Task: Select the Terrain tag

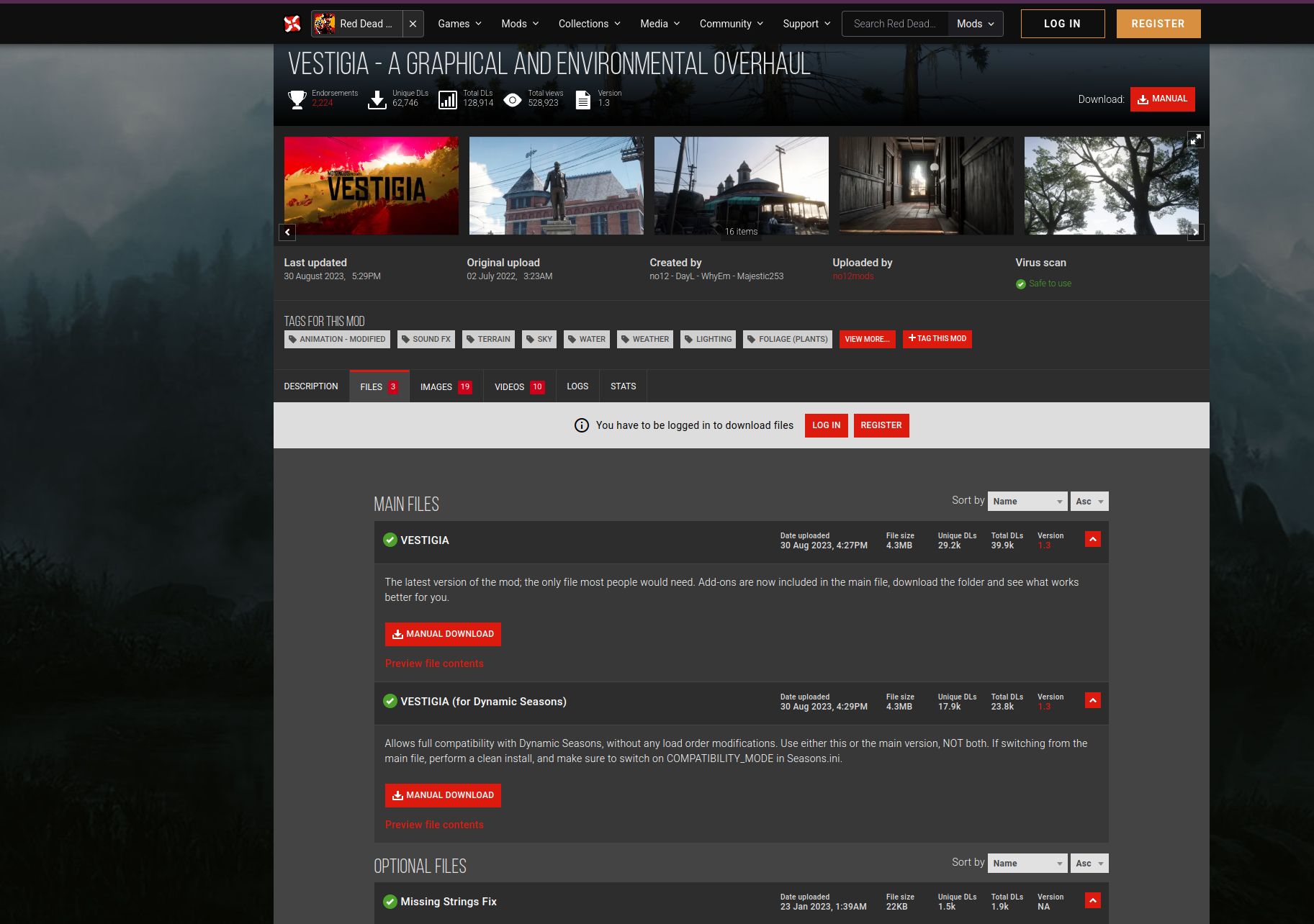Action: (x=488, y=339)
